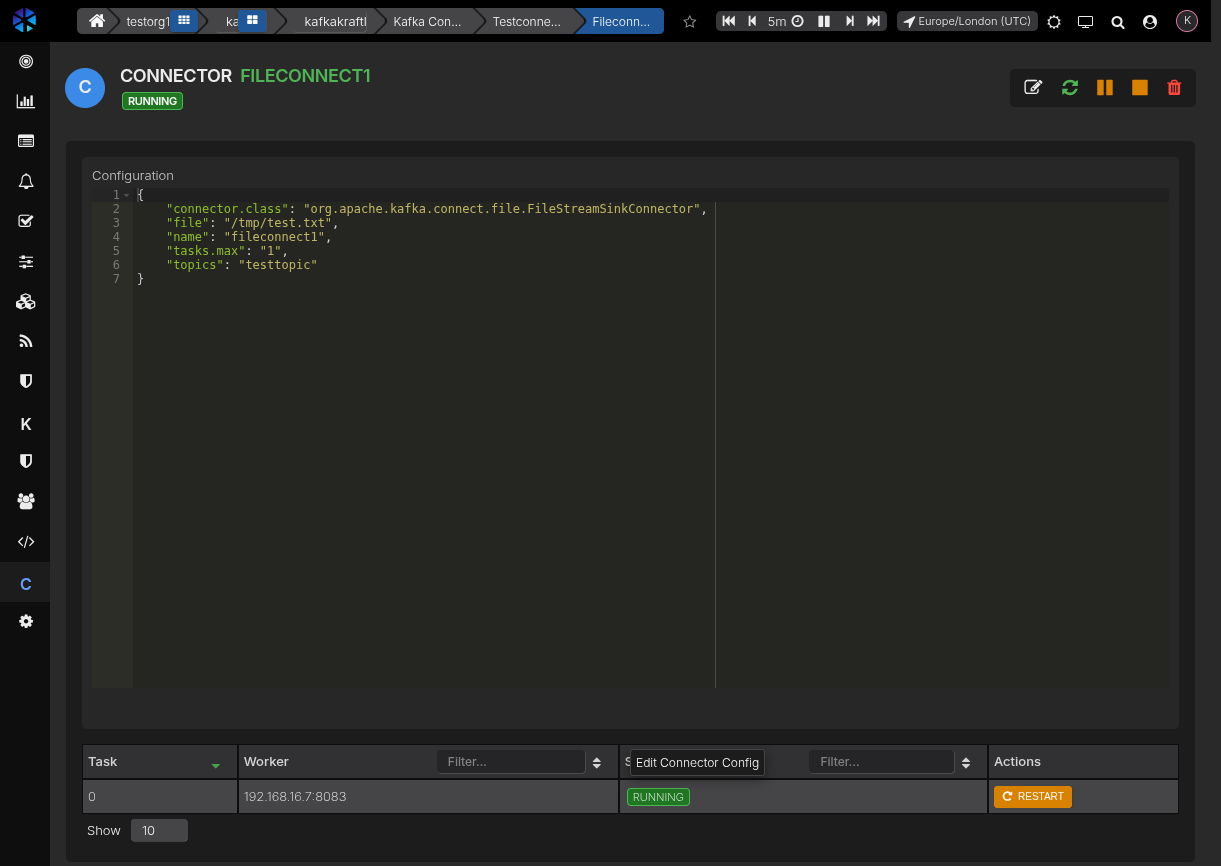Click the Worker column filter field
This screenshot has height=866, width=1221.
click(x=510, y=762)
